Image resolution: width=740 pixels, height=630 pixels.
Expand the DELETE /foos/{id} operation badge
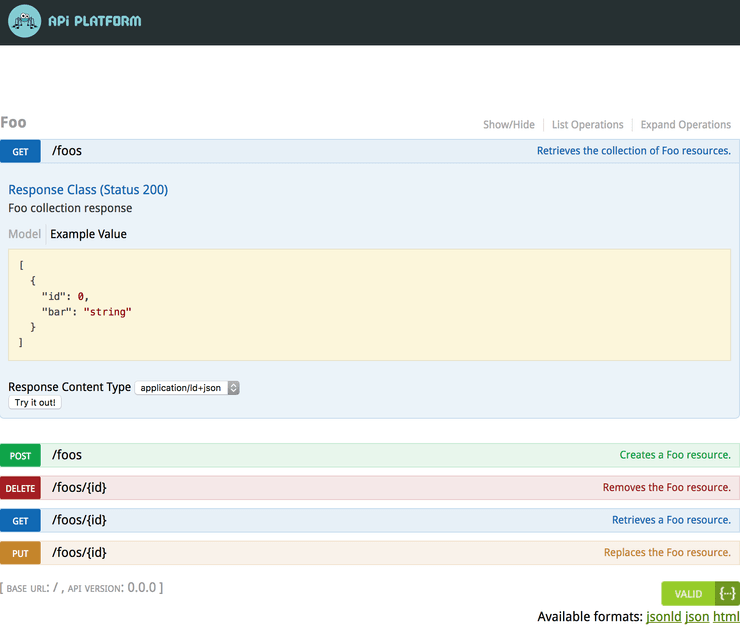[x=20, y=488]
